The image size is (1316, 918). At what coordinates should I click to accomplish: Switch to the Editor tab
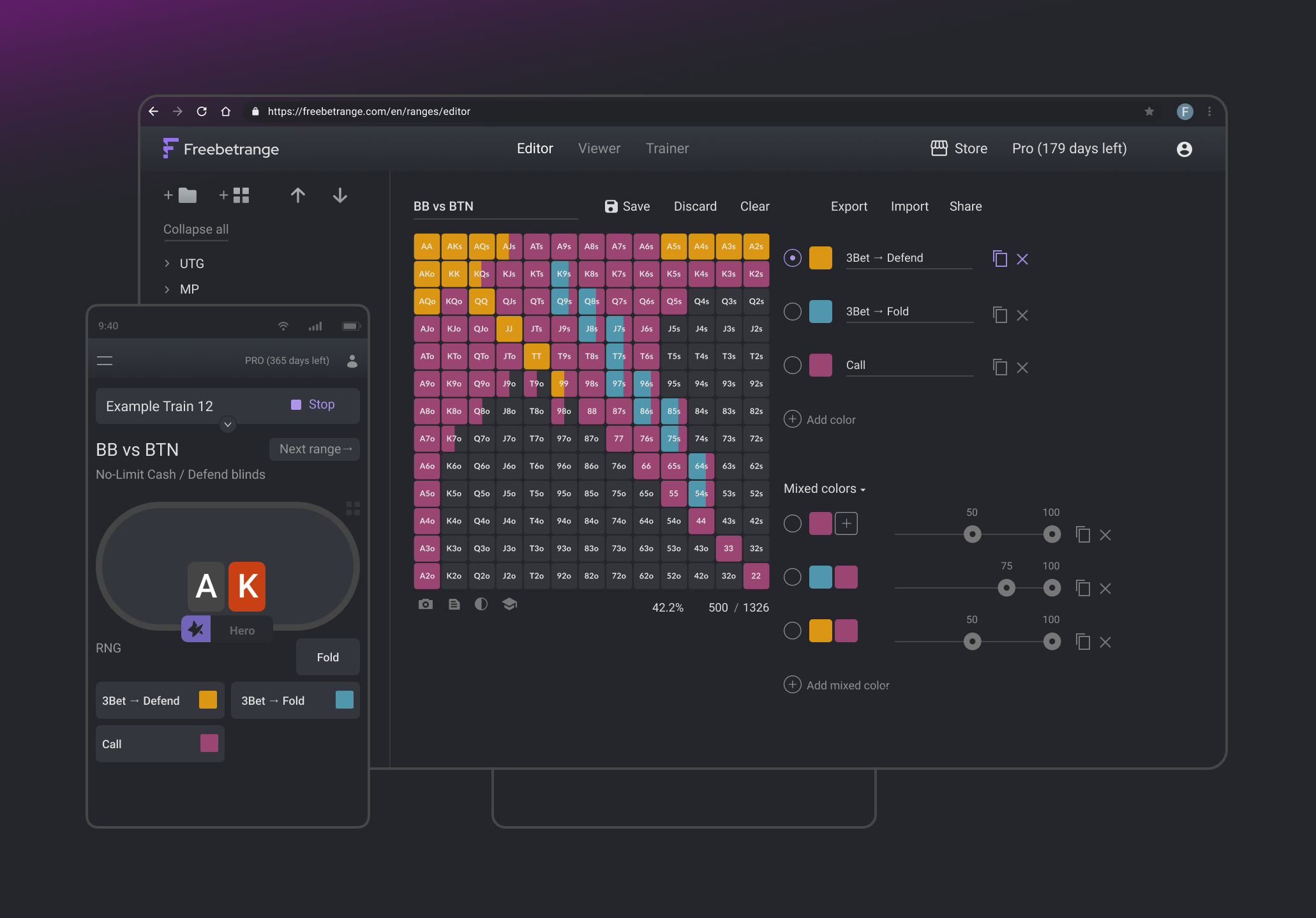[x=535, y=148]
